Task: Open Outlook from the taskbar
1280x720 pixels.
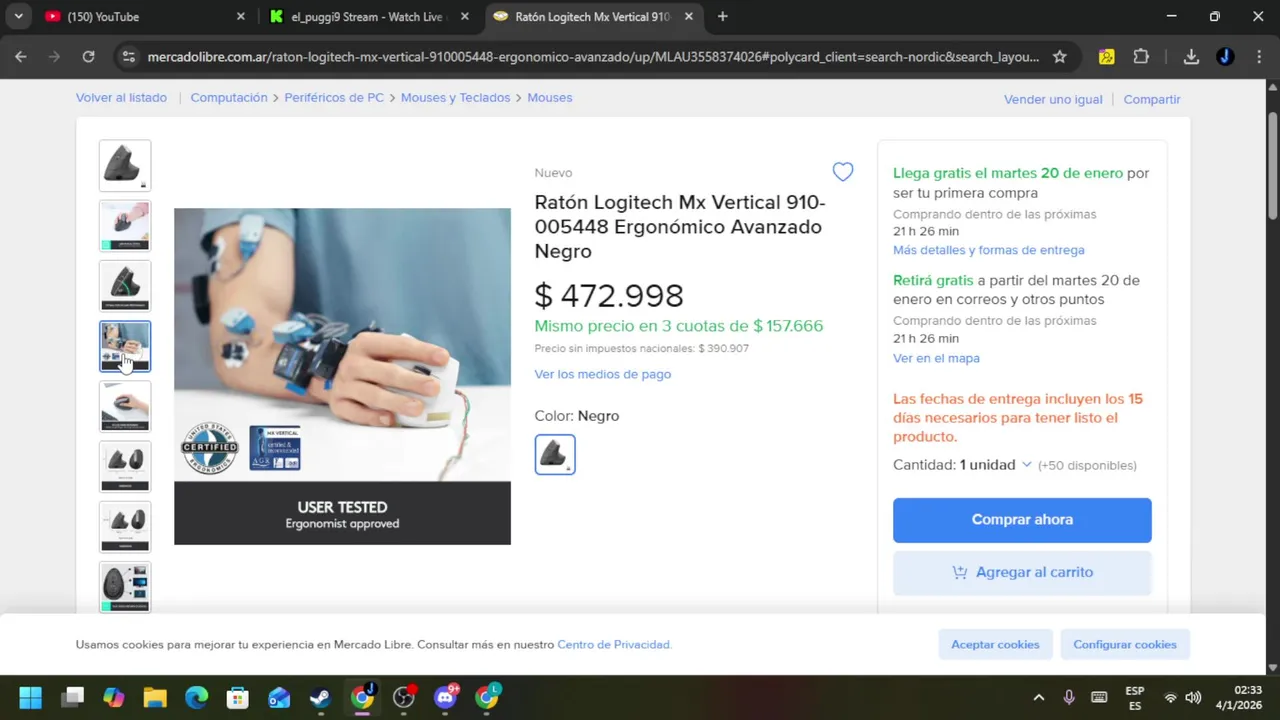Action: click(x=279, y=697)
